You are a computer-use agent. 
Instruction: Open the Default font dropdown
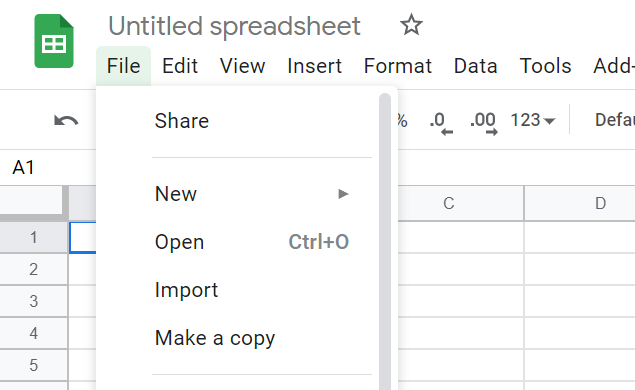click(614, 120)
